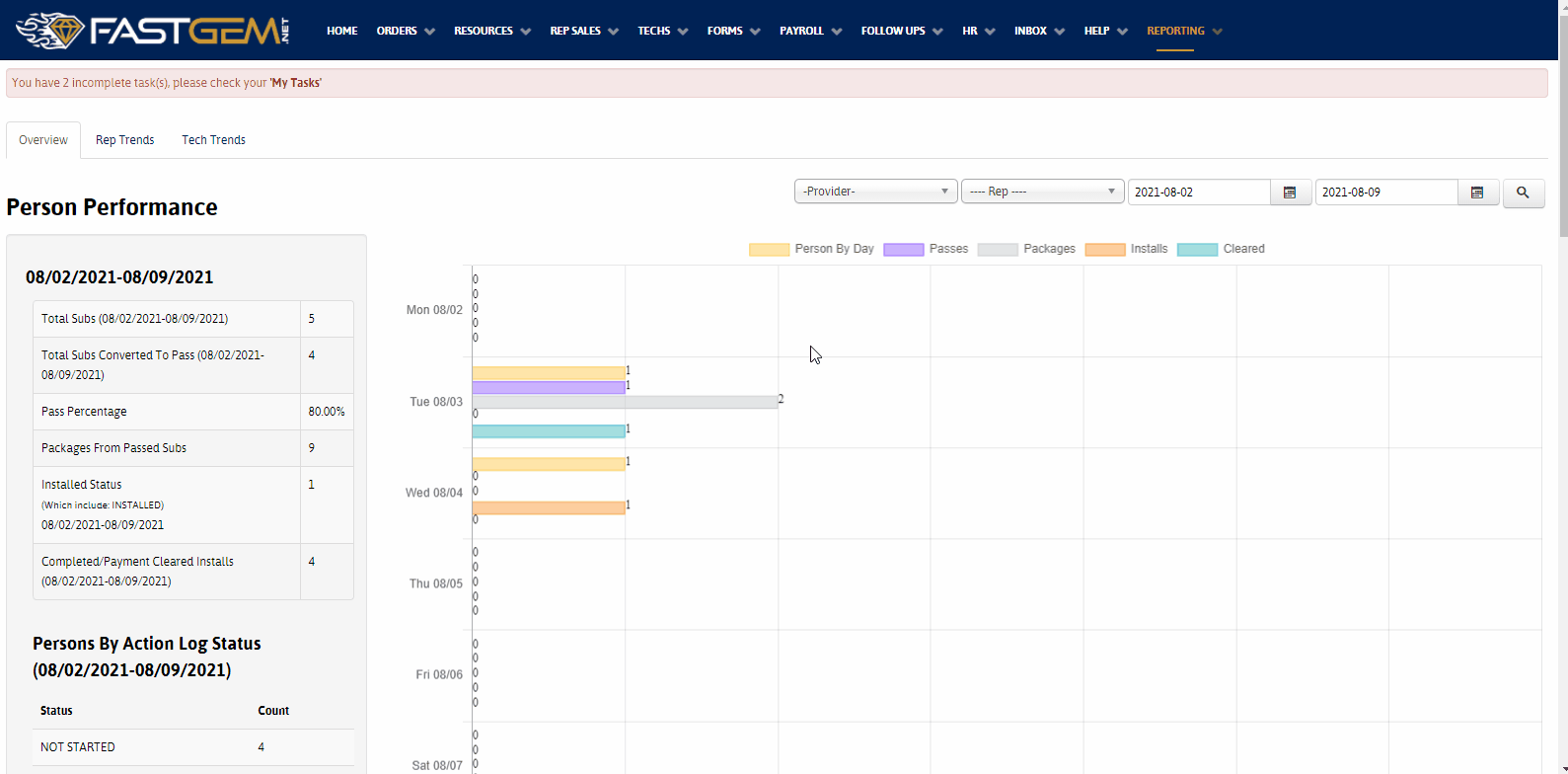Toggle the Packages legend swatch
1568x774 pixels.
click(998, 250)
